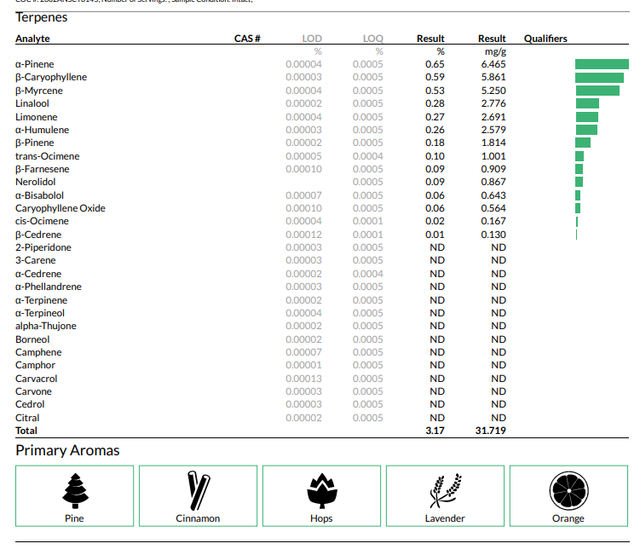
Task: Click the α-Terpinene analyte name
Action: coord(41,300)
